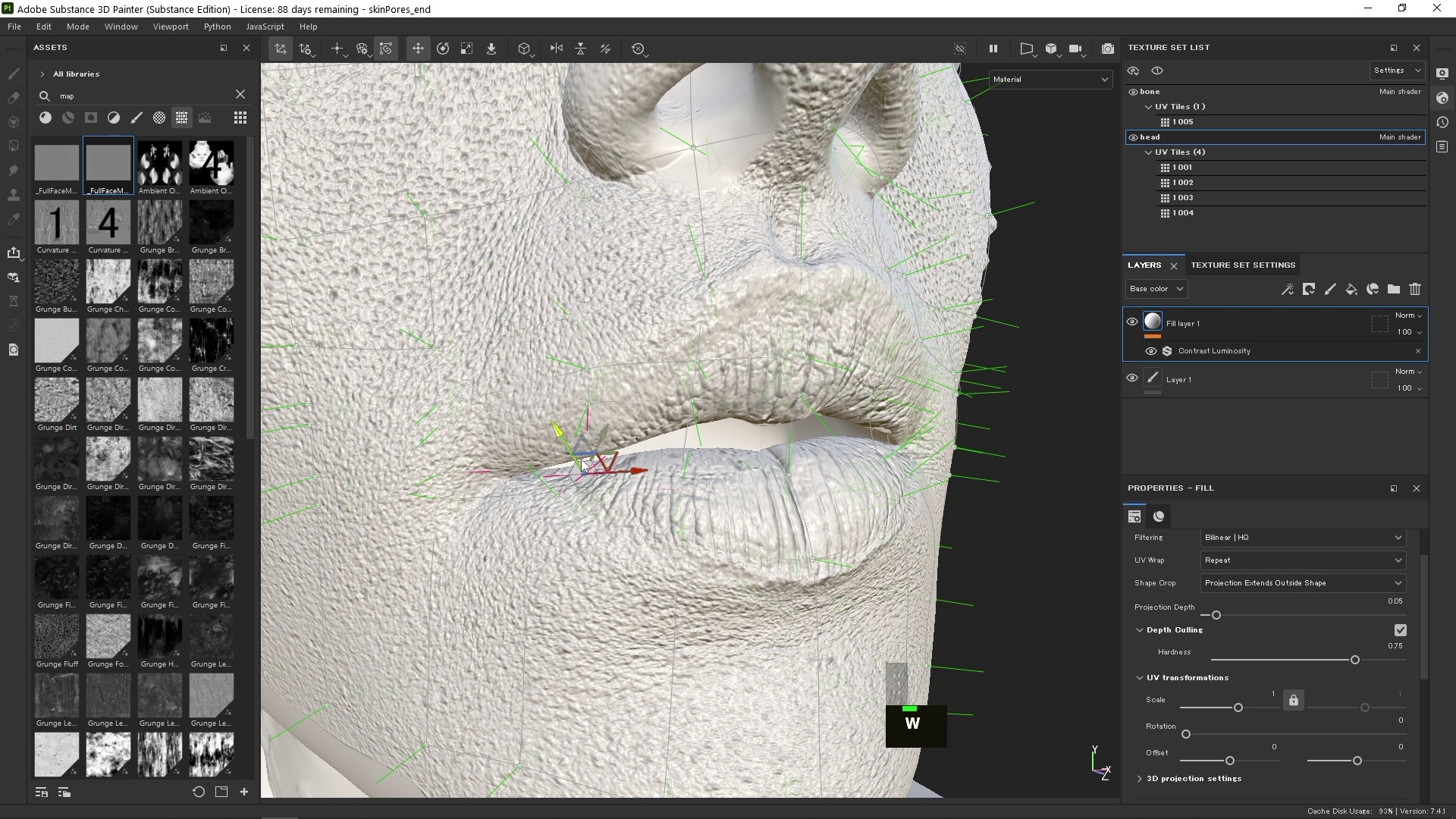This screenshot has height=819, width=1456.
Task: Select the Eraser tool
Action: (x=13, y=99)
